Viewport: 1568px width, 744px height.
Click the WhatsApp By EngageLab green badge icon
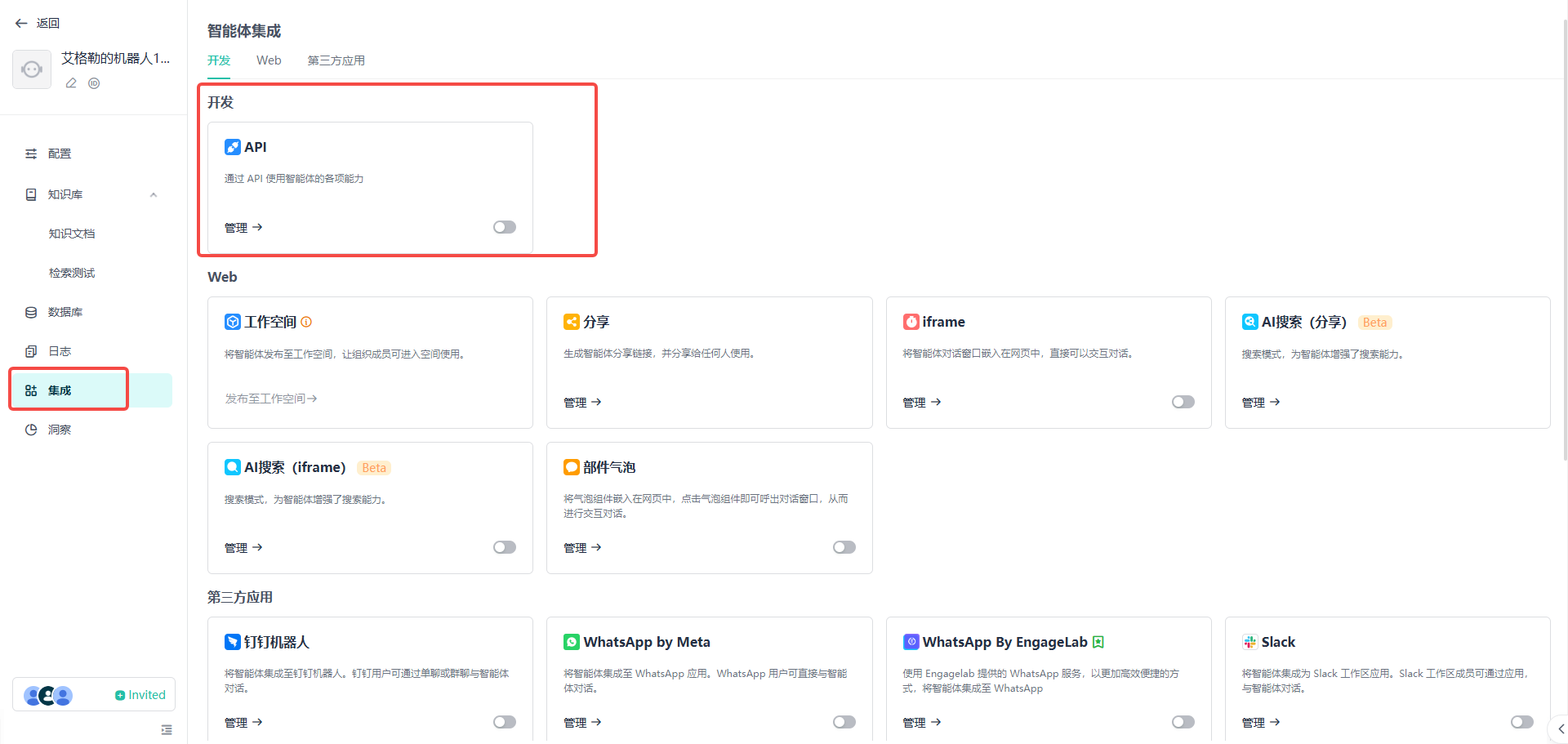click(x=1098, y=642)
